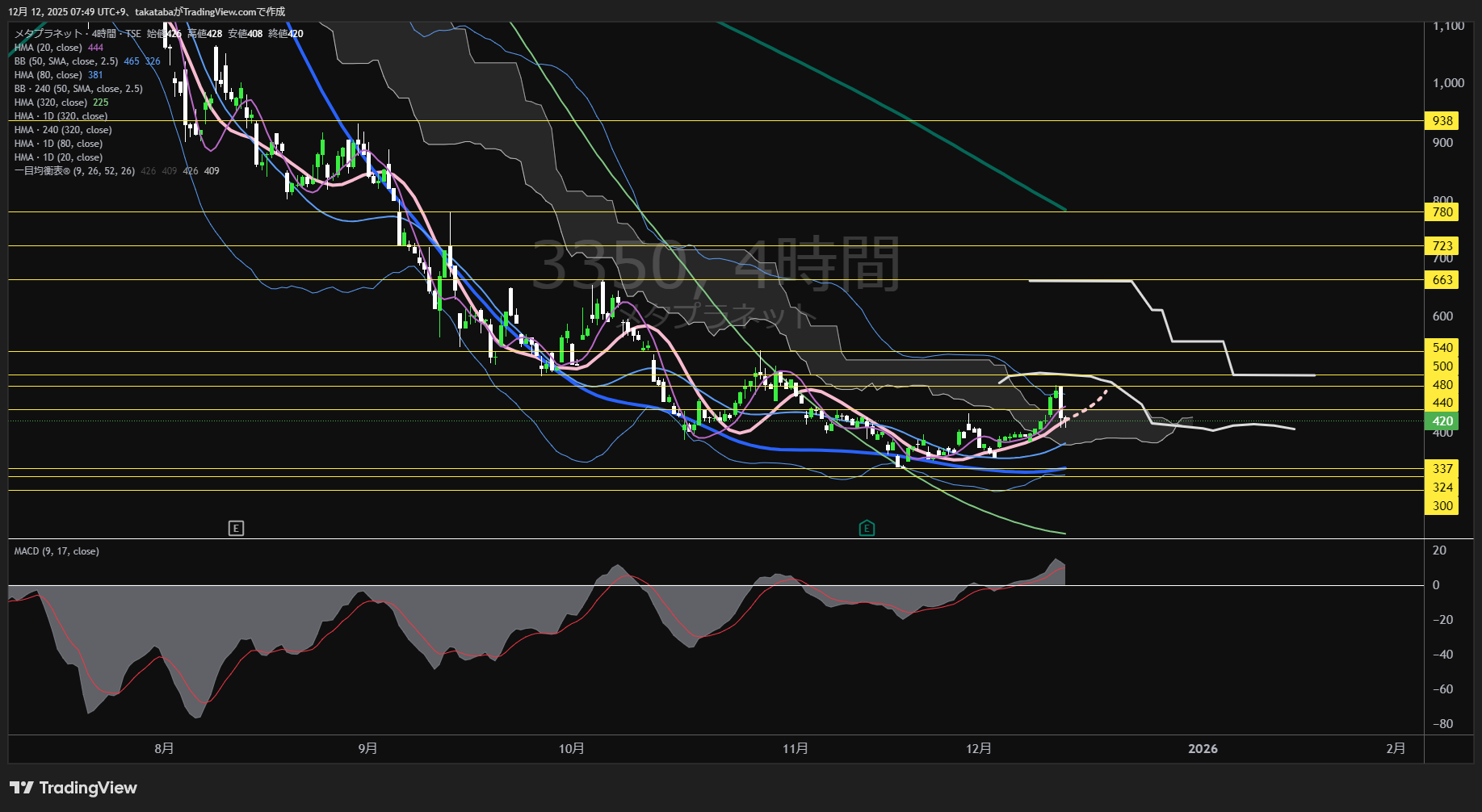
Task: Click the yellow 663 price level tag
Action: tap(1442, 280)
